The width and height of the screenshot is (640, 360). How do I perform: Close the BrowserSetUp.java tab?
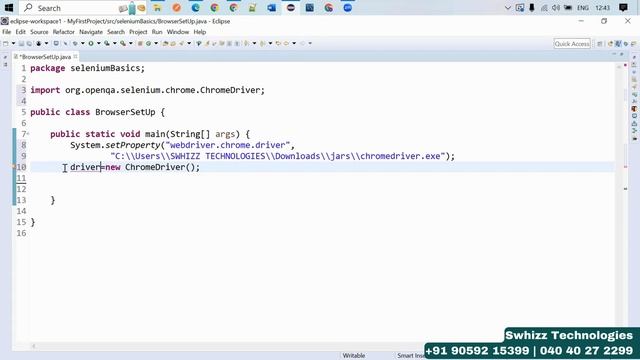coord(76,56)
